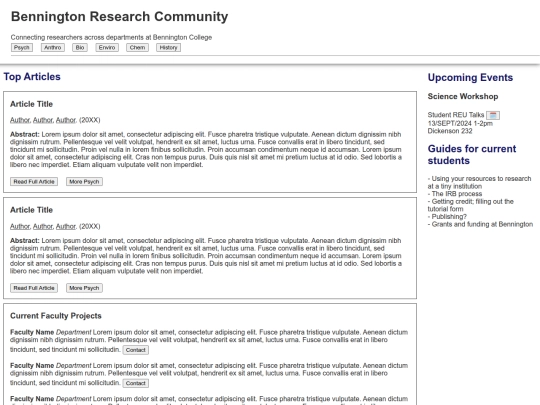The image size is (540, 405).
Task: Open the History department button
Action: click(x=168, y=48)
